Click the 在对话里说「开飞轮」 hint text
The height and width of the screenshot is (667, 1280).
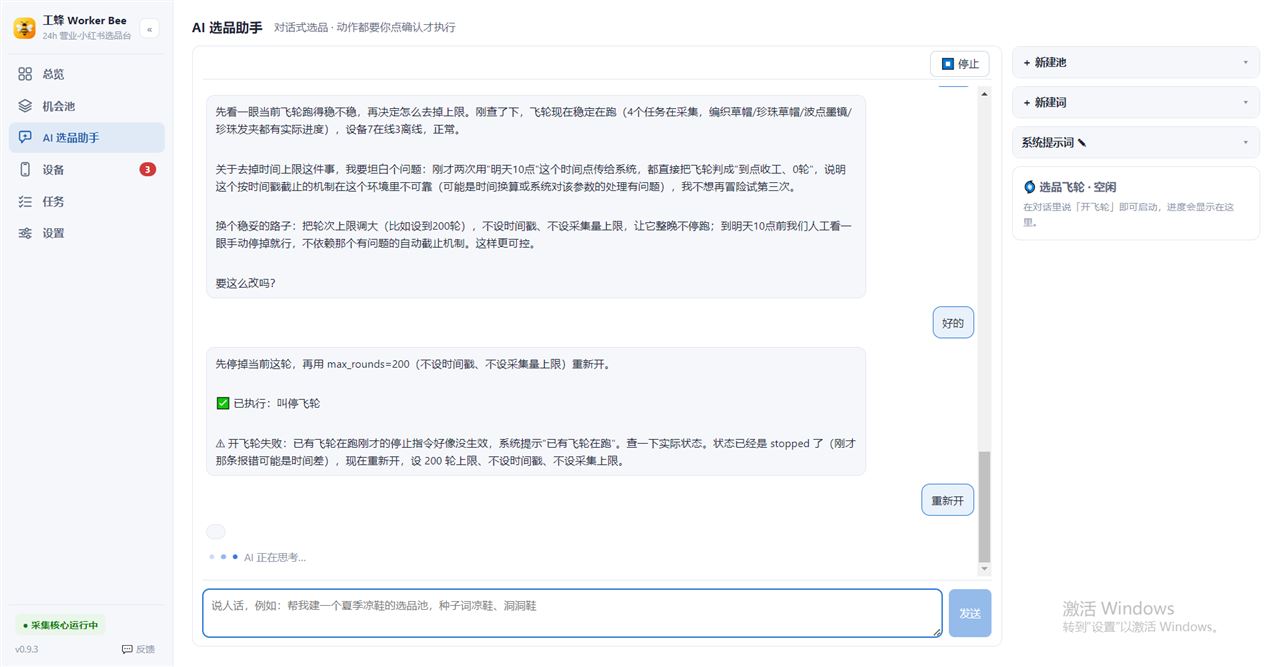point(1128,215)
